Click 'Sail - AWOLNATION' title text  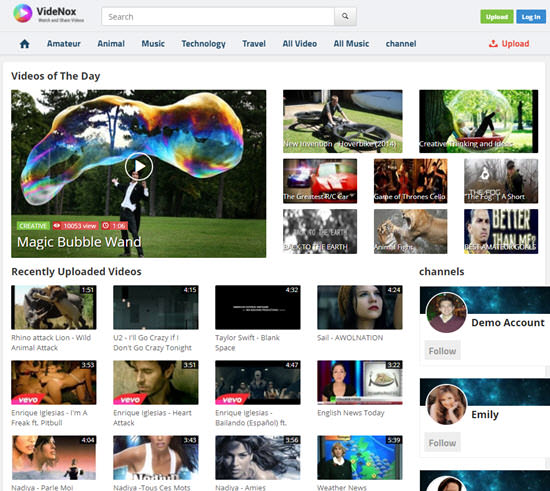(x=350, y=338)
